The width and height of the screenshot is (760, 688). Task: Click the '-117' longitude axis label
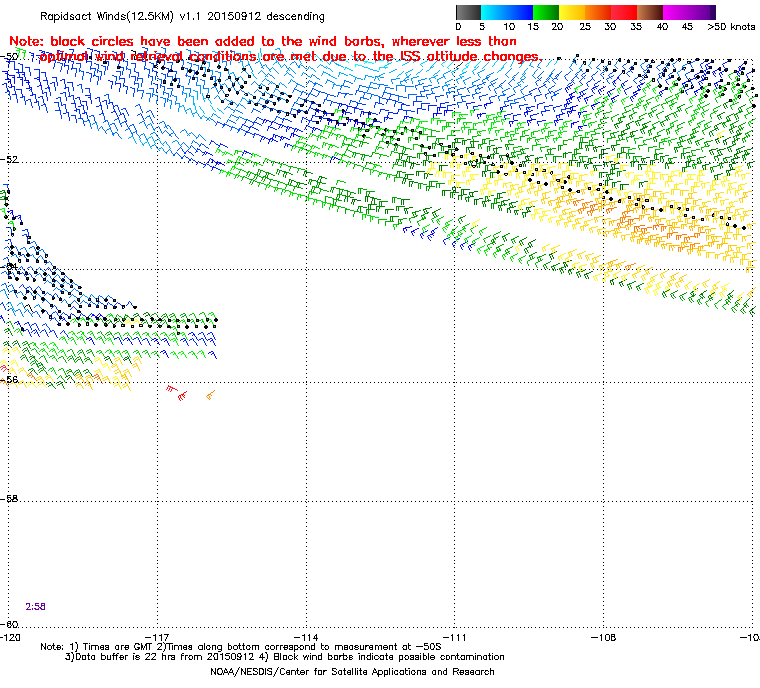coord(158,637)
